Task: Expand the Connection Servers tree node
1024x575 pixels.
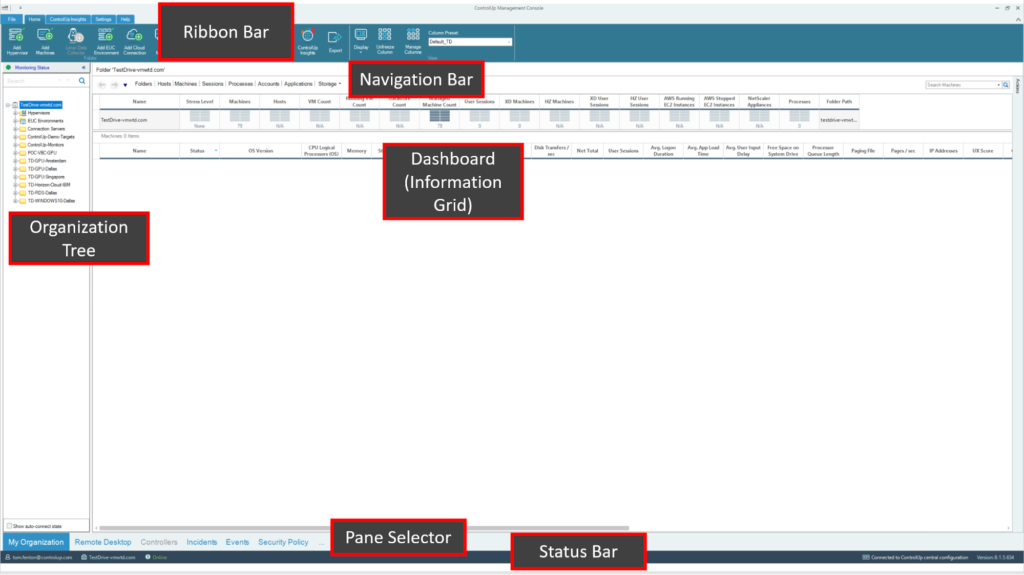Action: tap(15, 129)
